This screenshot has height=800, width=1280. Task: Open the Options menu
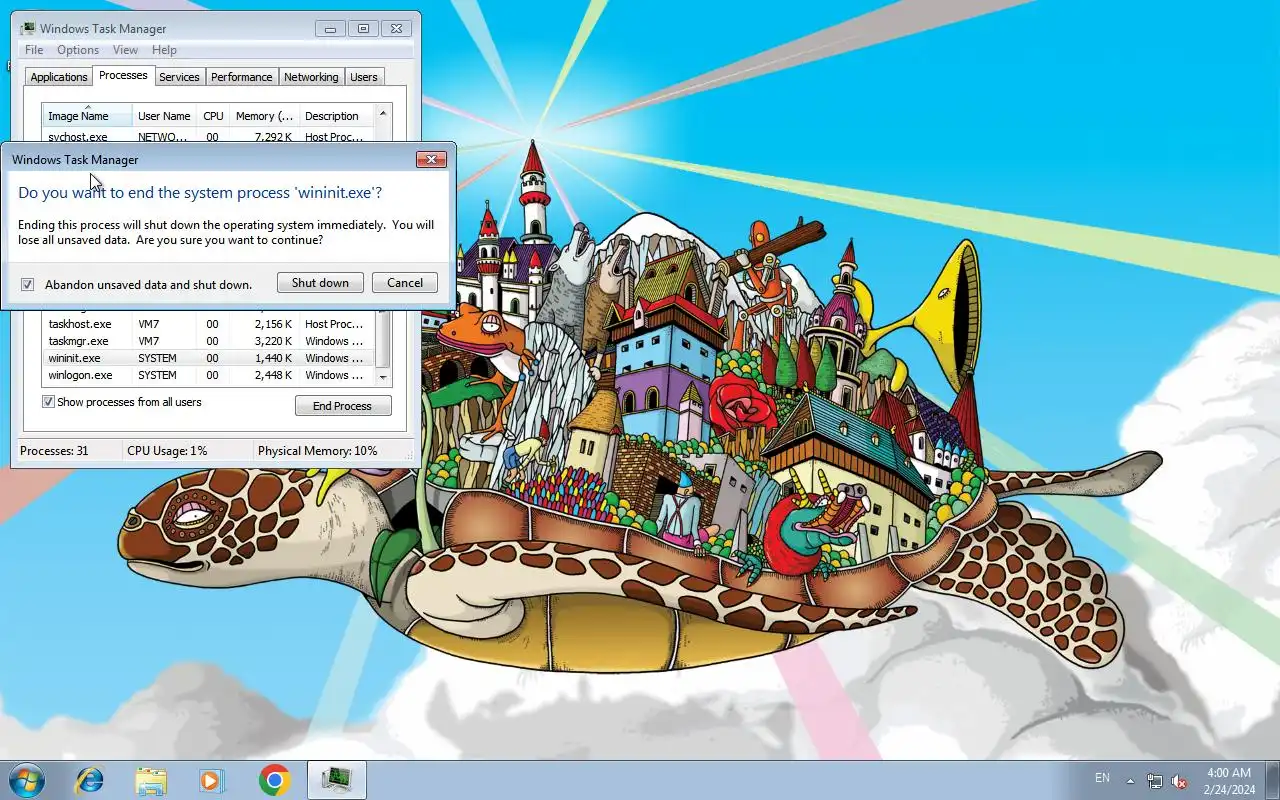click(78, 50)
